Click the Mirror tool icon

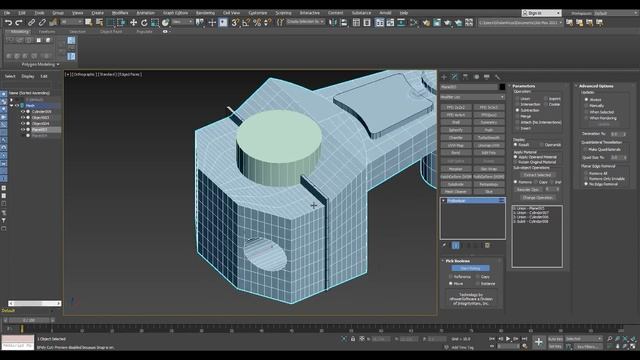tap(333, 23)
